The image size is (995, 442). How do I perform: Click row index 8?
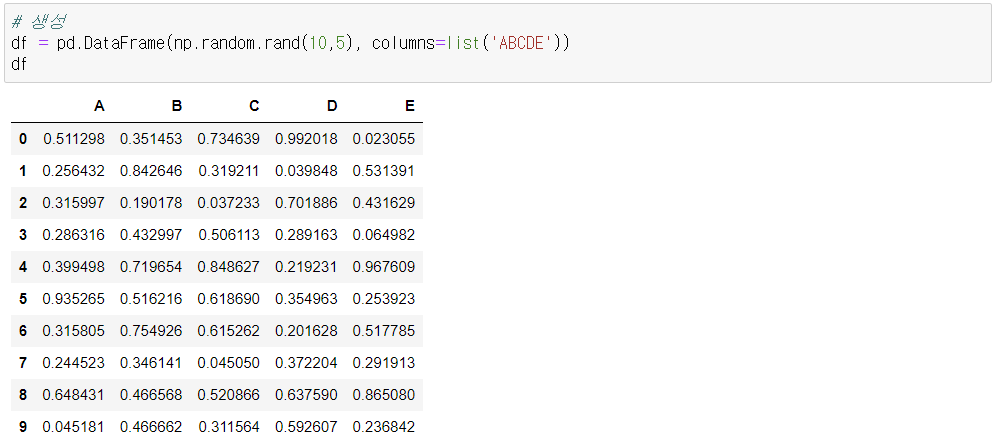(23, 395)
